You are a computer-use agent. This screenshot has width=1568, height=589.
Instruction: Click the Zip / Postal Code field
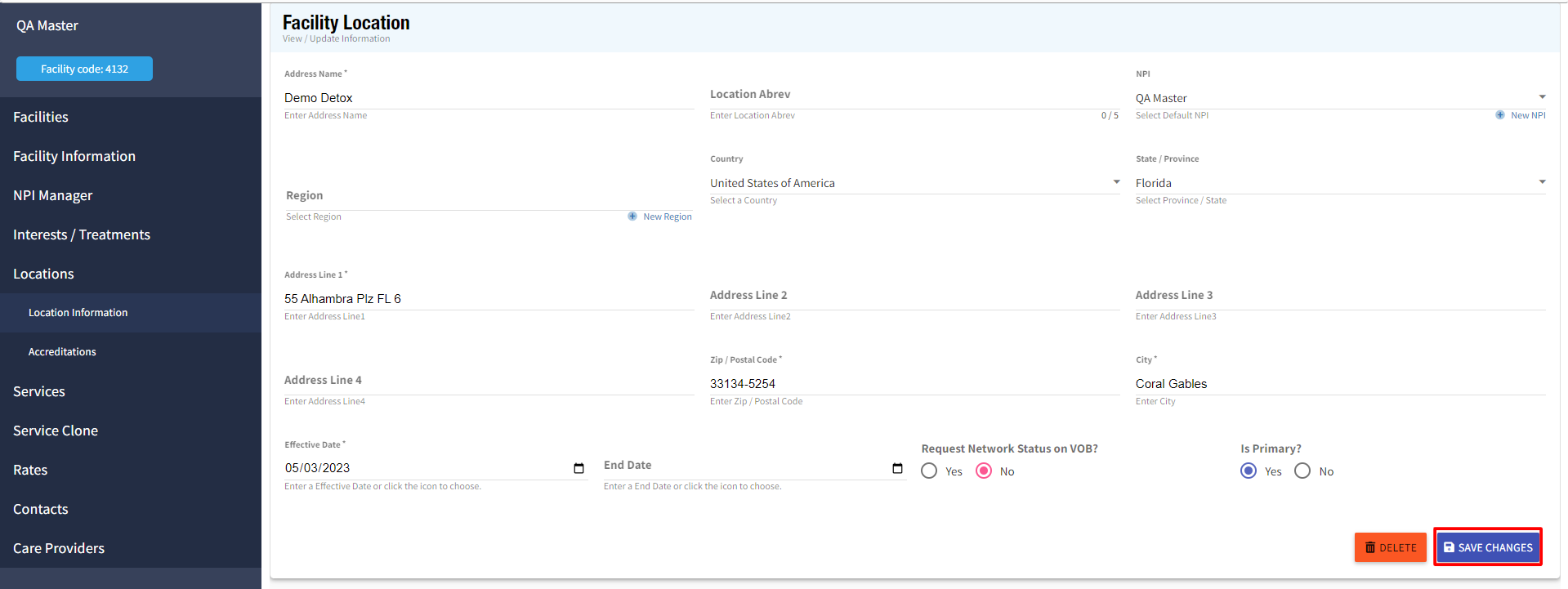tap(914, 383)
